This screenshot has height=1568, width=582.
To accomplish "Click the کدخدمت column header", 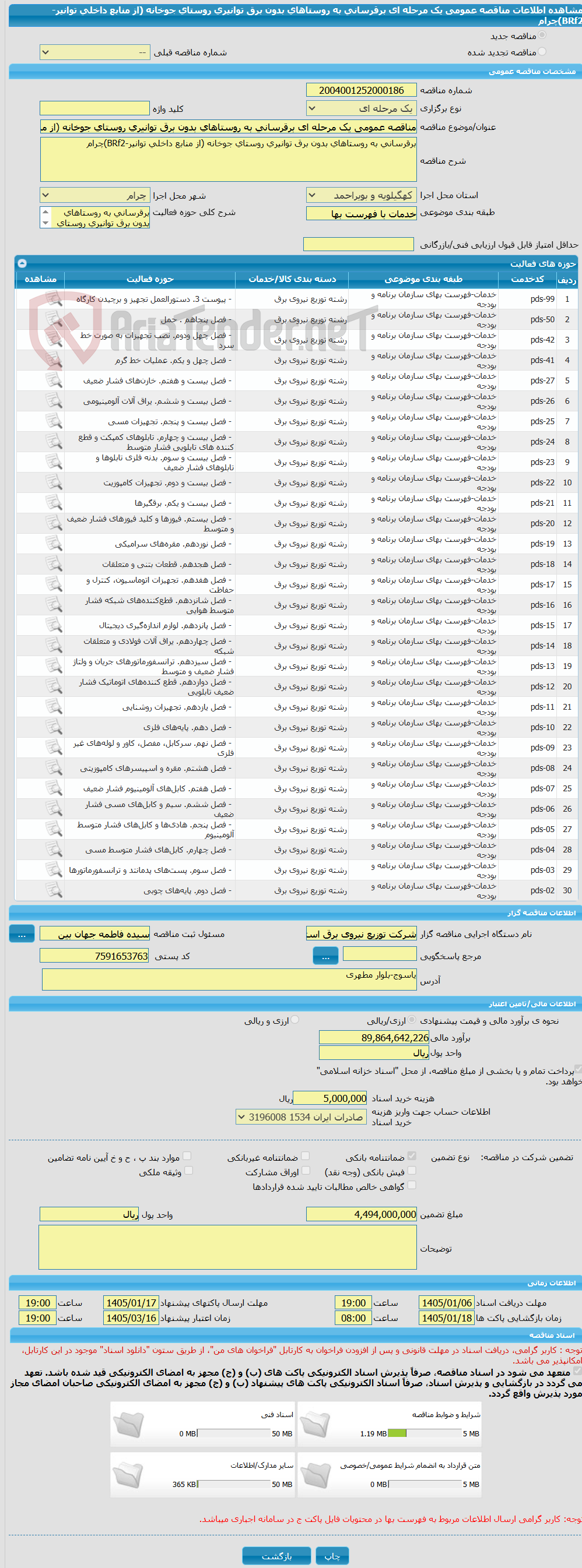I will point(527,279).
